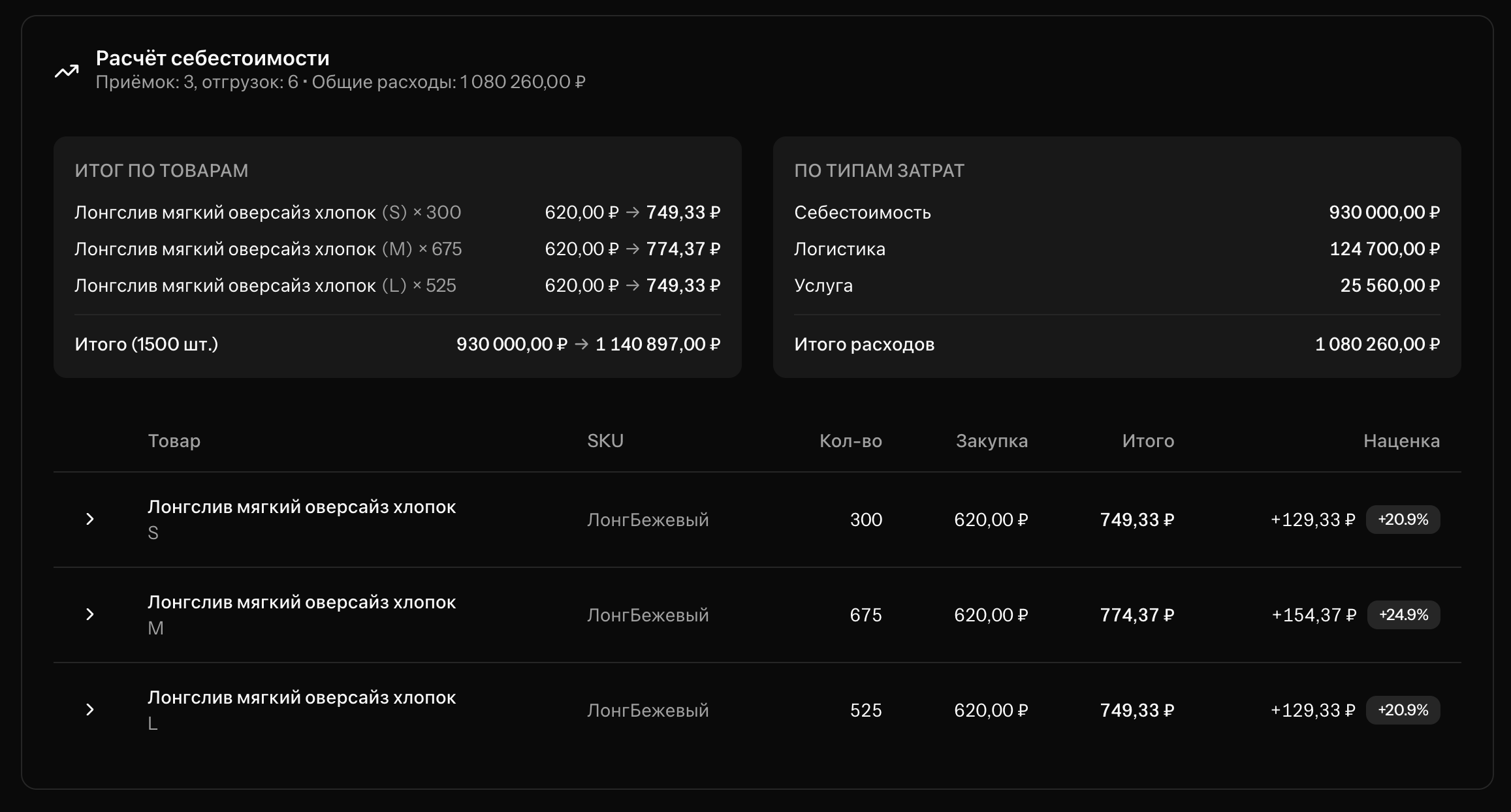Image resolution: width=1511 pixels, height=812 pixels.
Task: Click the +20.9% badge in size L row
Action: (x=1403, y=710)
